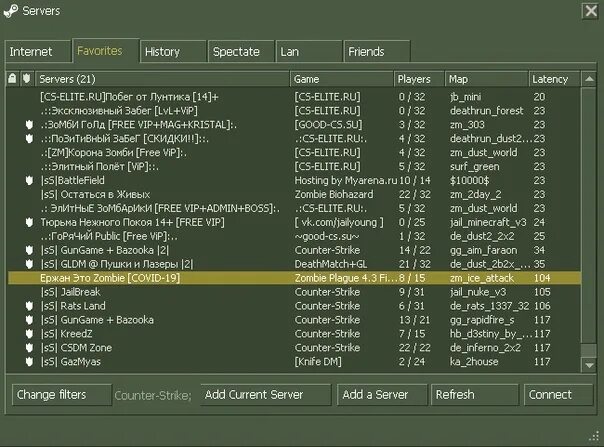Select server "|sS| Остаться в Живых"
Image resolution: width=604 pixels, height=447 pixels.
(294, 194)
